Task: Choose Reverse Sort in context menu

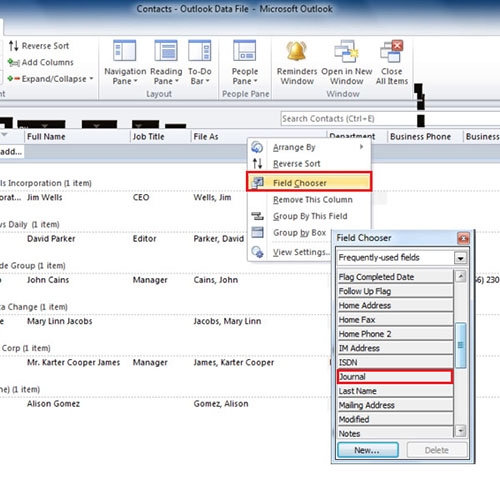Action: tap(309, 164)
